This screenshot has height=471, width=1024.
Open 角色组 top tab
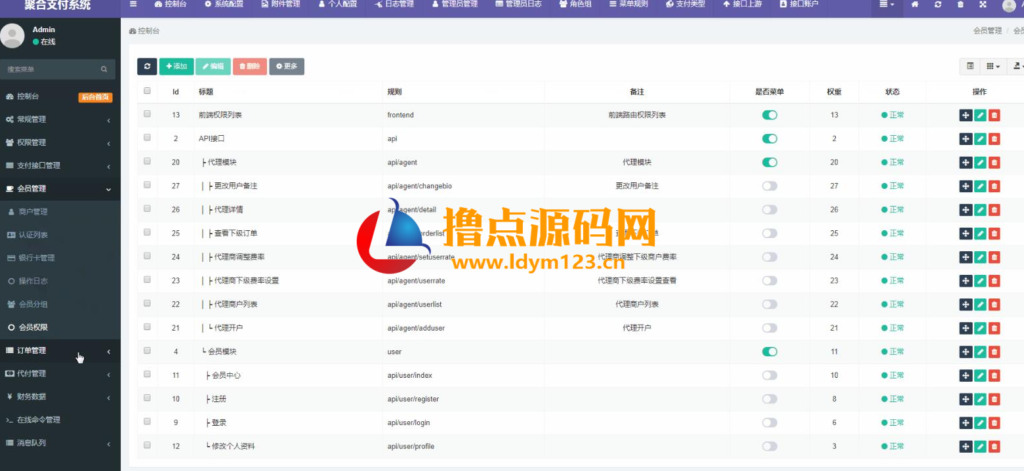575,4
